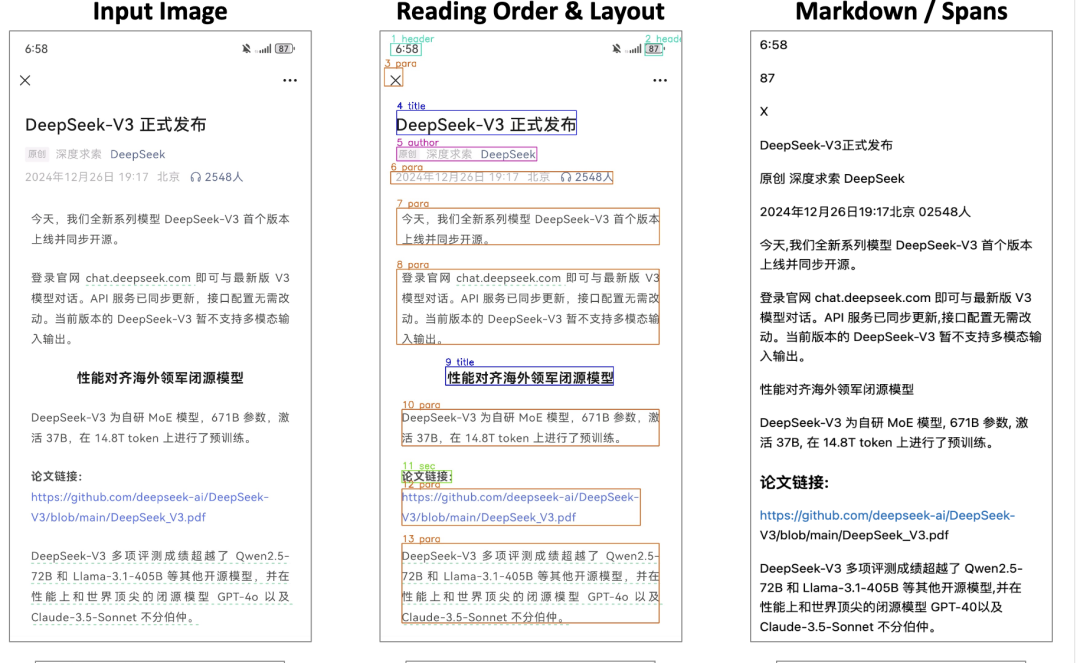Image resolution: width=1080 pixels, height=663 pixels.
Task: Click the 原创 tag in Reading Order panel
Action: 408,154
